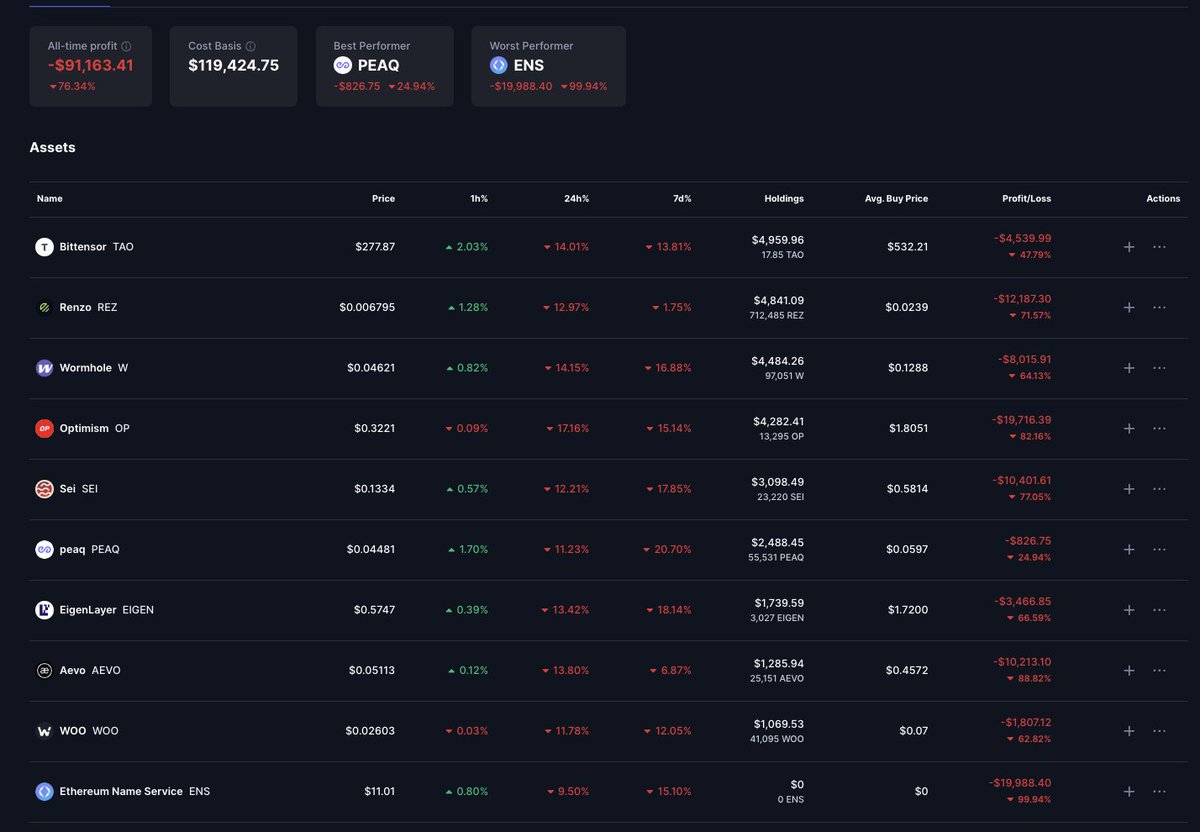
Task: Sort by Profit/Loss column header
Action: tap(1026, 199)
